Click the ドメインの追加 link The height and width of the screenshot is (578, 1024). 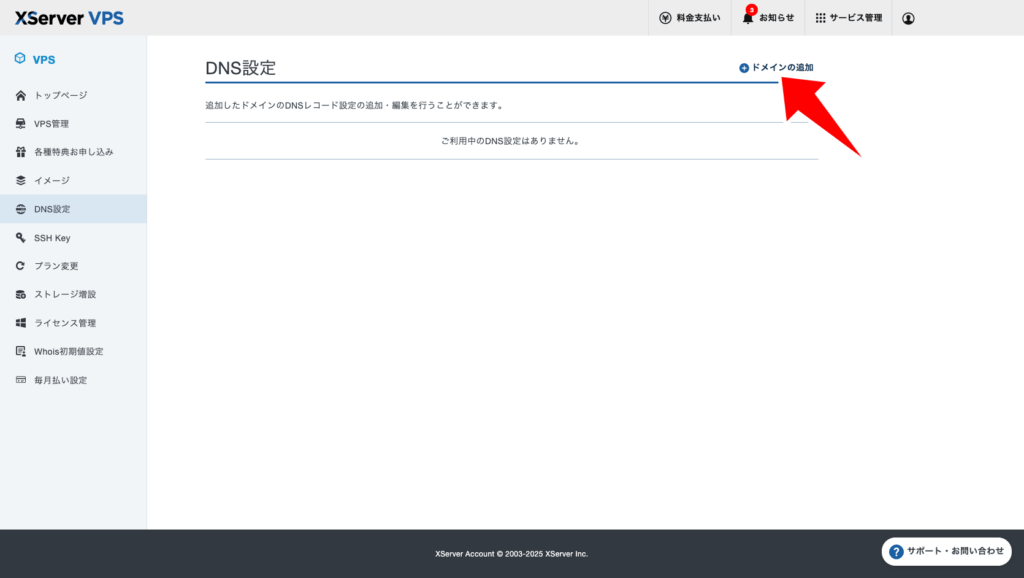coord(776,68)
